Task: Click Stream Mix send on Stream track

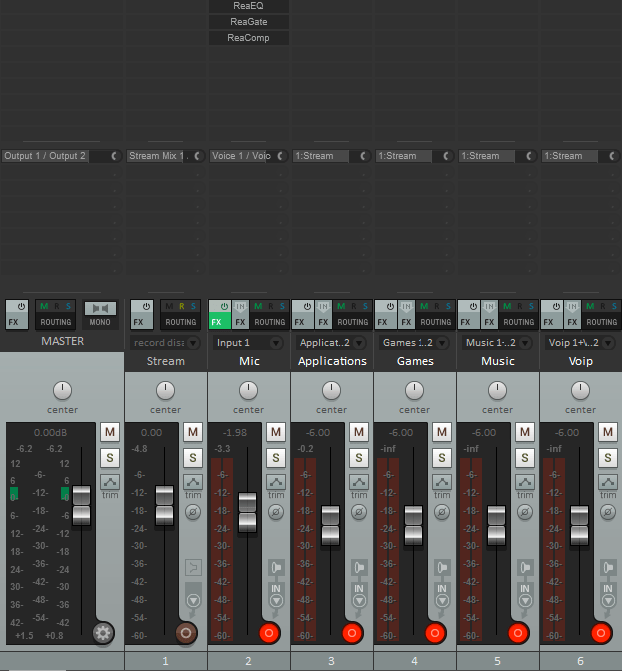Action: click(x=157, y=156)
